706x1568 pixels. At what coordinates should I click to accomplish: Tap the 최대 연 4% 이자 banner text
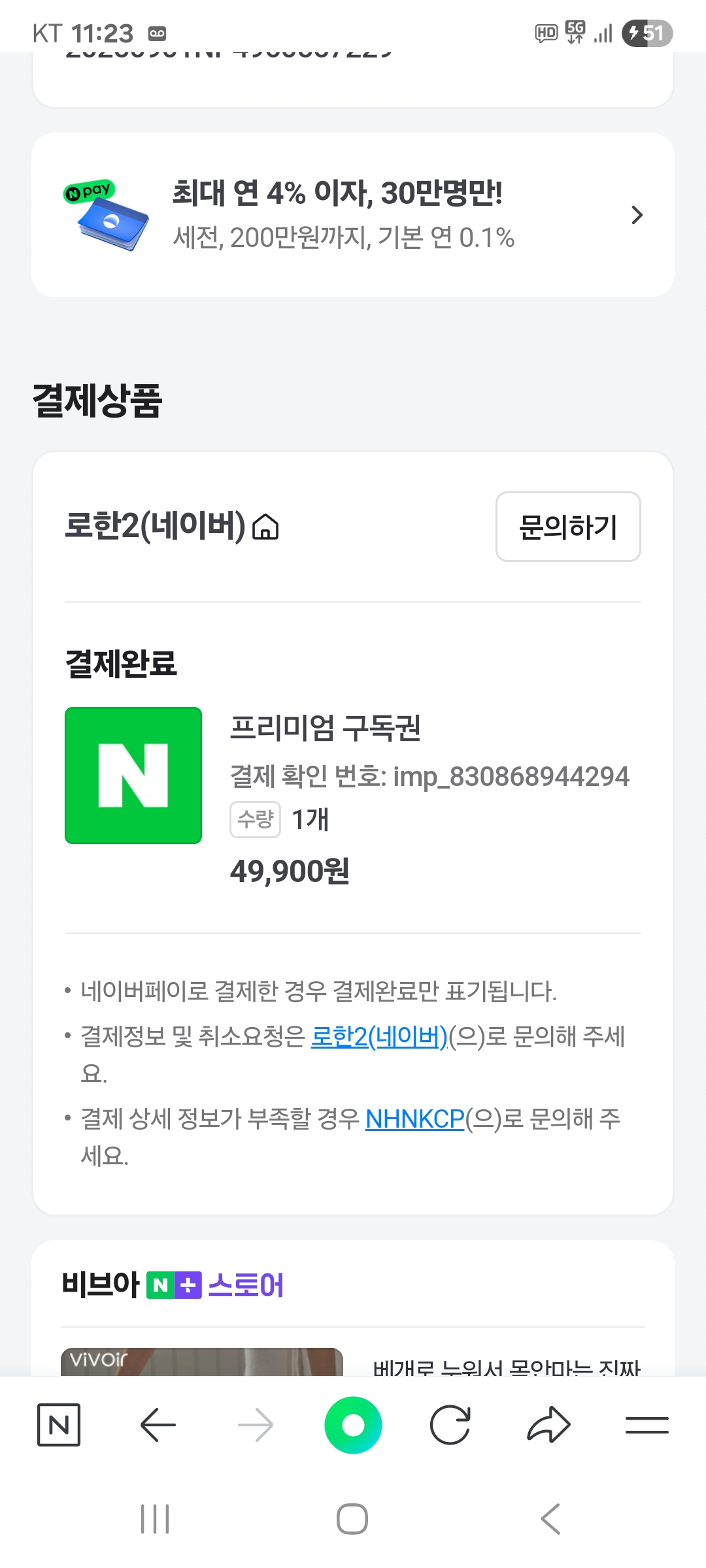(337, 193)
